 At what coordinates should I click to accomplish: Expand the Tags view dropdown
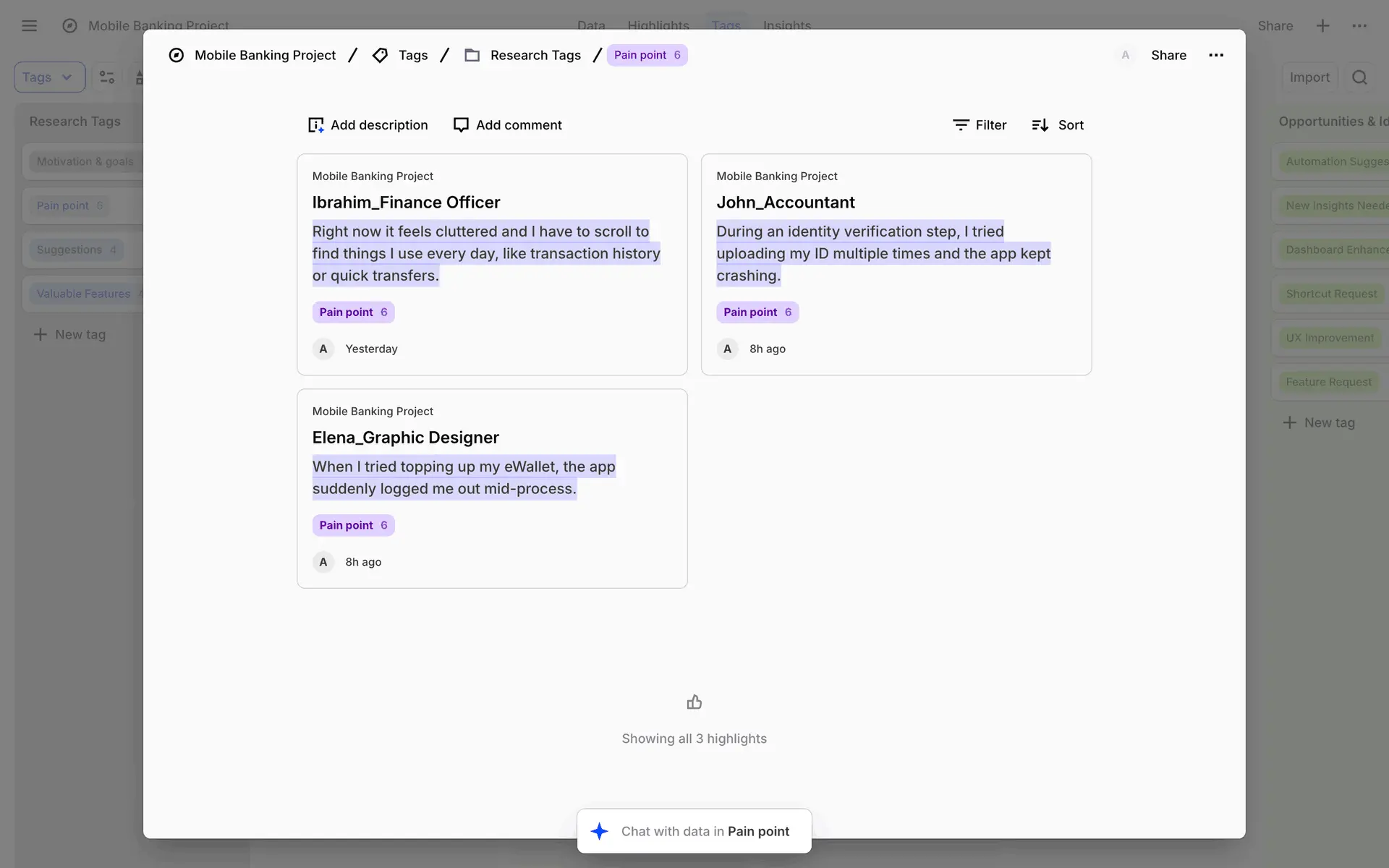49,77
